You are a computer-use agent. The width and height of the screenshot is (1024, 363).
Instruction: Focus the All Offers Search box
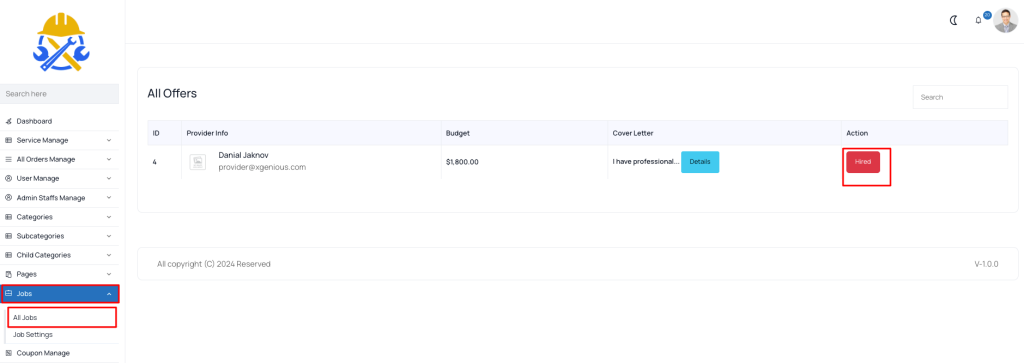pyautogui.click(x=960, y=97)
